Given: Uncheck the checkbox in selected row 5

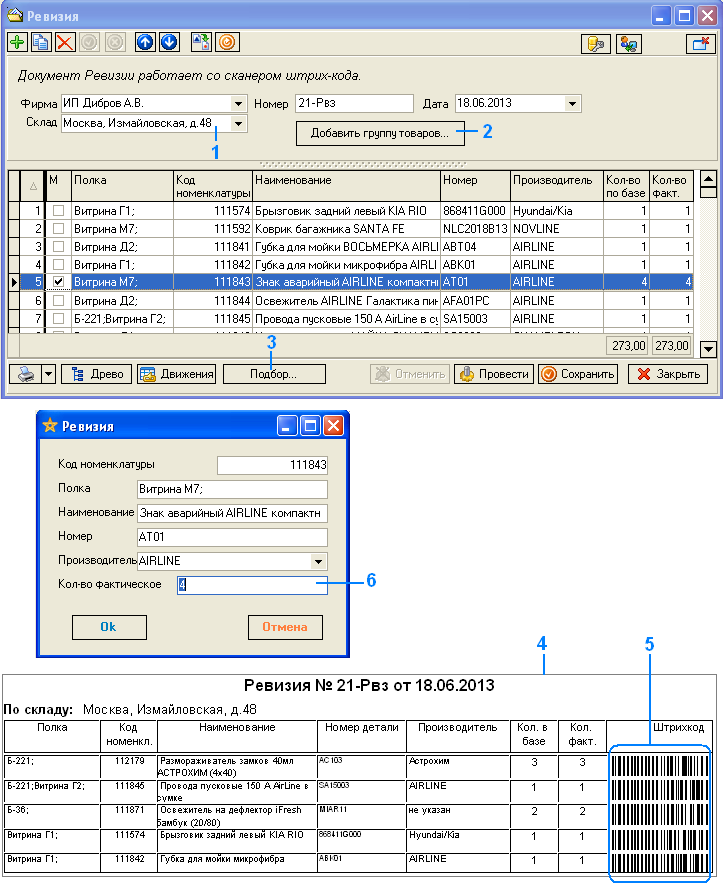Looking at the screenshot, I should pos(58,282).
